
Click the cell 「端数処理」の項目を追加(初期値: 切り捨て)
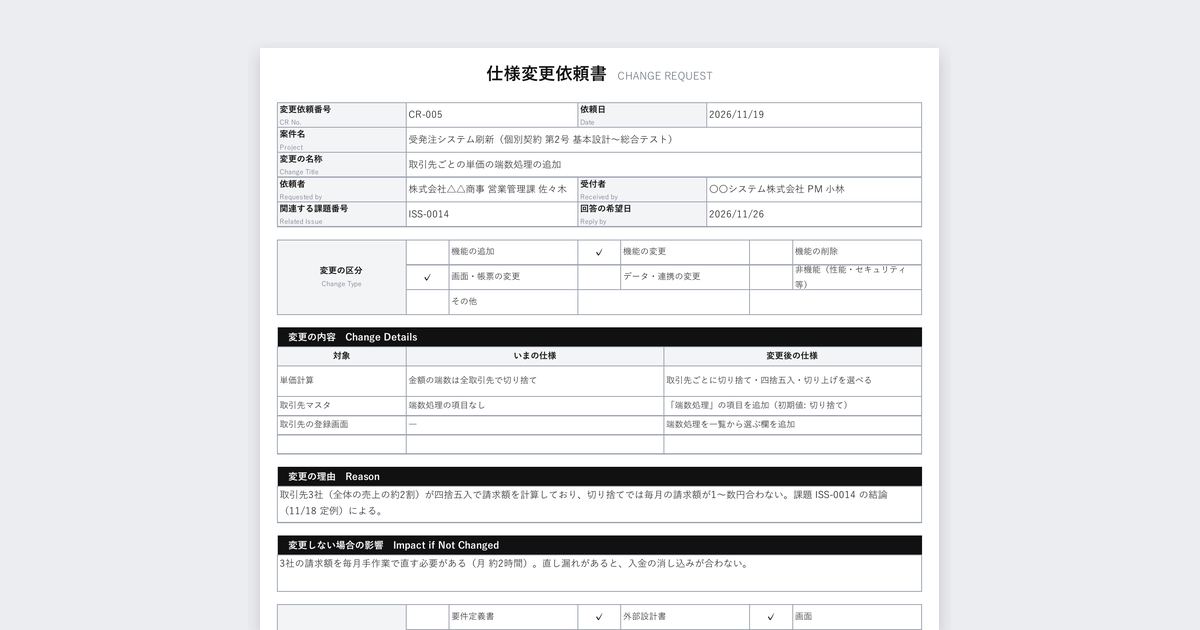point(793,406)
